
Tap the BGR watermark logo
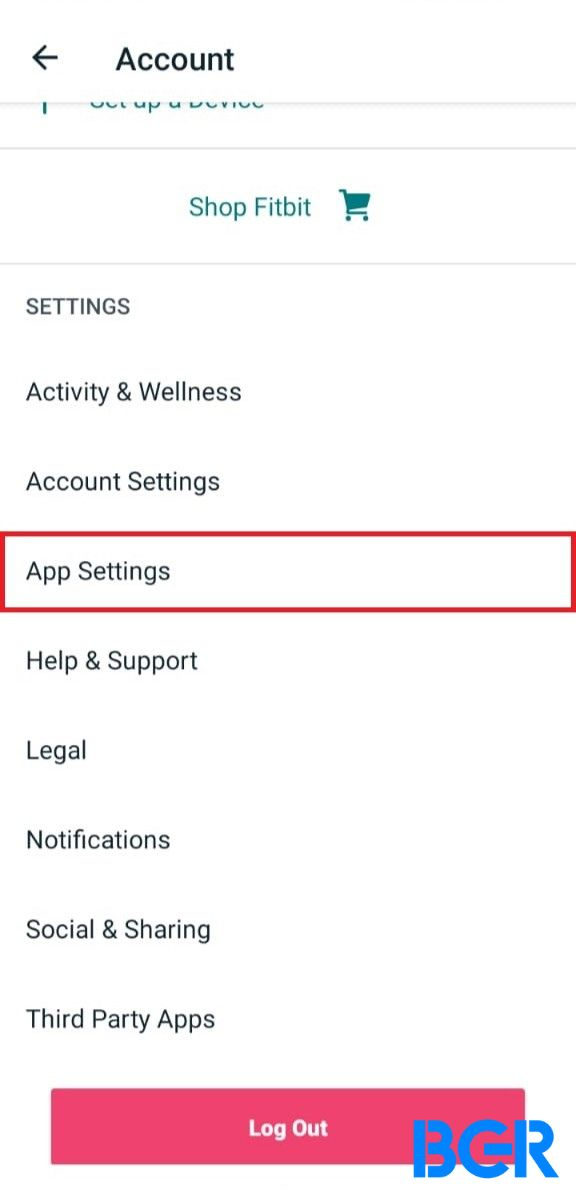(486, 1148)
